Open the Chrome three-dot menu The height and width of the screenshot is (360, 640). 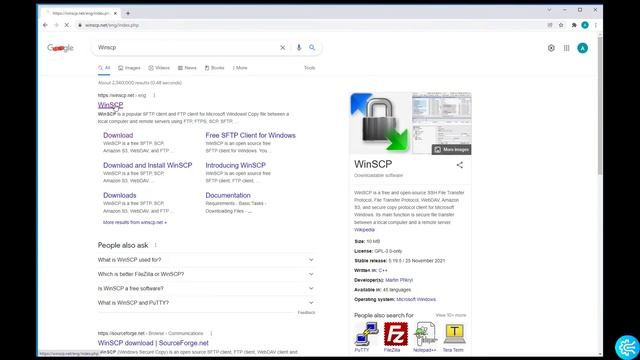coord(596,25)
